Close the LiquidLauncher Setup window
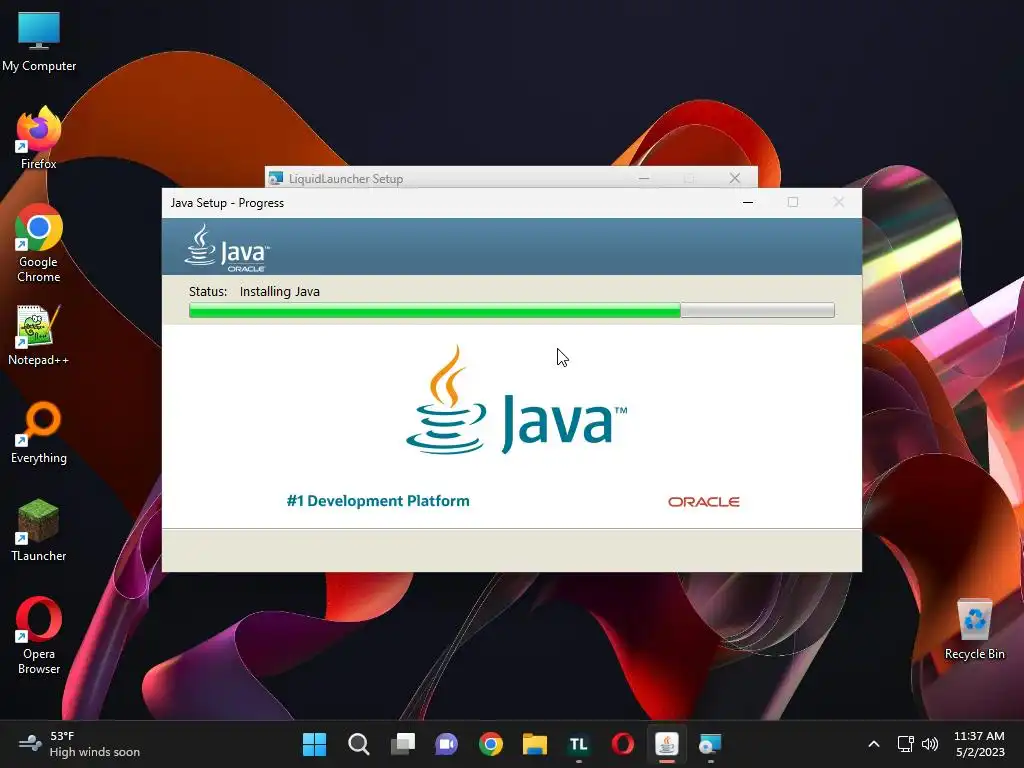 coord(735,178)
